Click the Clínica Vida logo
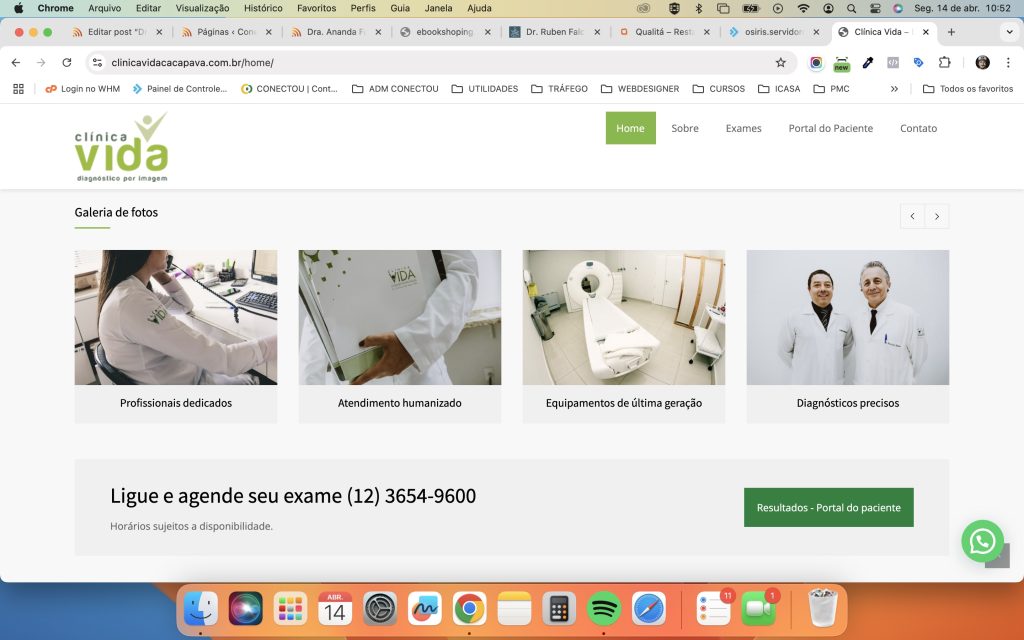 pyautogui.click(x=121, y=147)
